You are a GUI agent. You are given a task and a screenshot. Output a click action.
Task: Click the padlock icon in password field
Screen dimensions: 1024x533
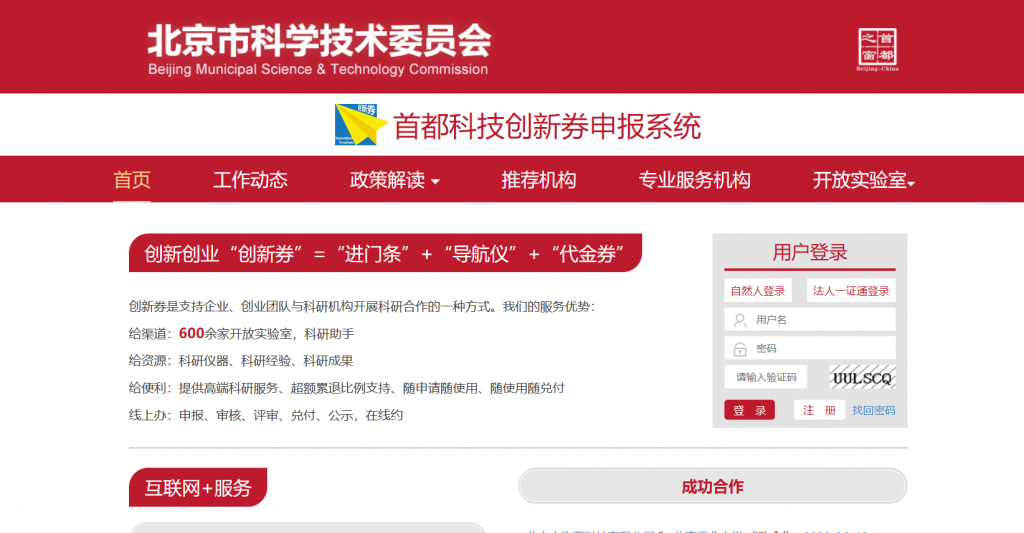tap(740, 349)
